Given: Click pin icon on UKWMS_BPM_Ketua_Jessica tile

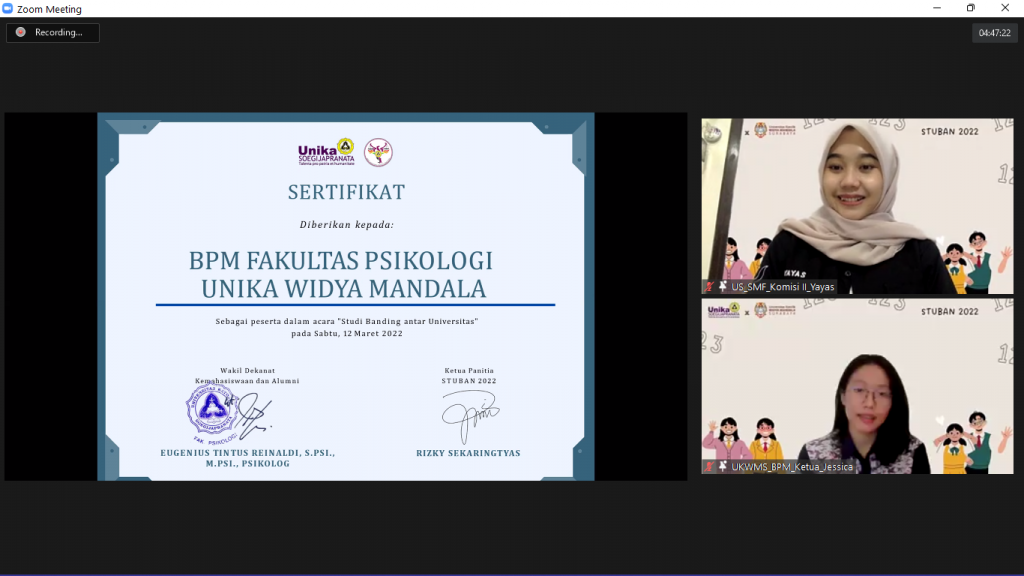Looking at the screenshot, I should [722, 467].
